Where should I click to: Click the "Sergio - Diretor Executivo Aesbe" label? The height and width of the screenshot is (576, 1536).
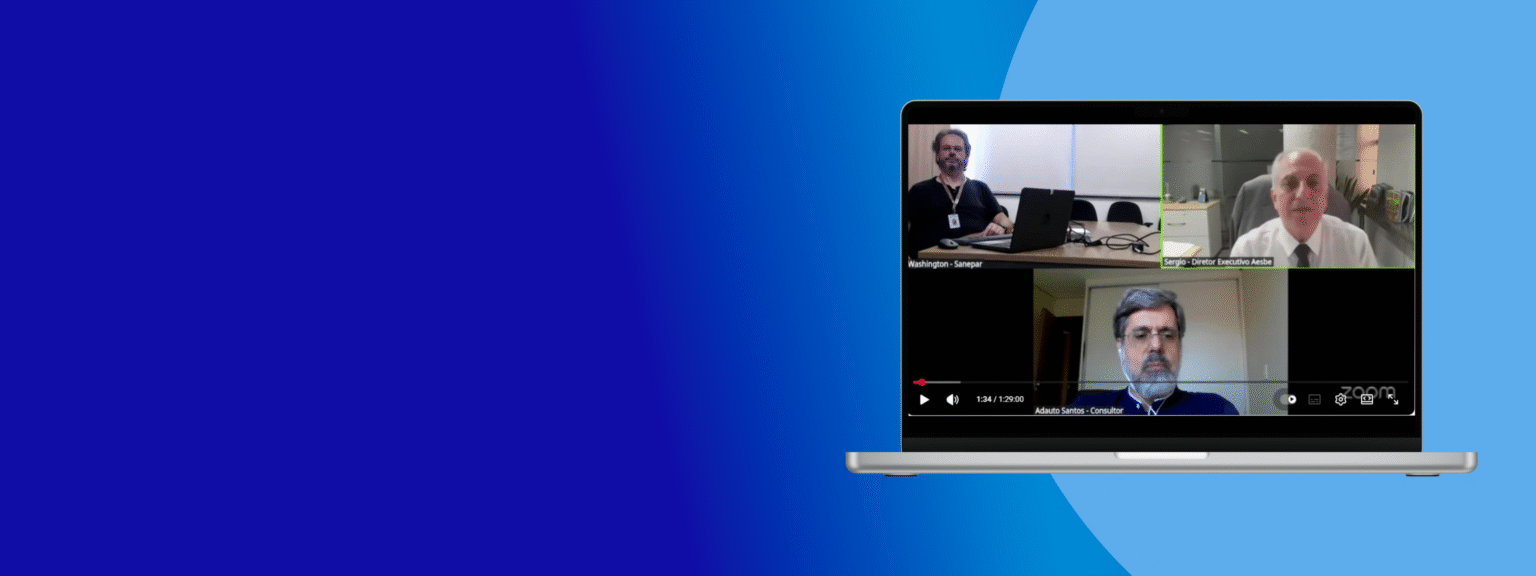pos(1217,262)
